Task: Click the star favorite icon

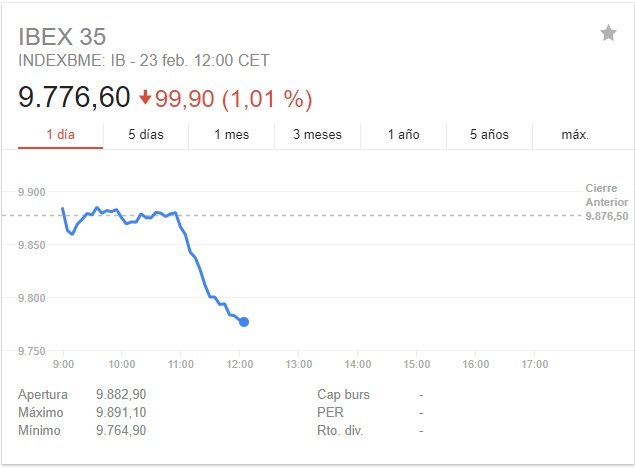Action: click(x=608, y=33)
